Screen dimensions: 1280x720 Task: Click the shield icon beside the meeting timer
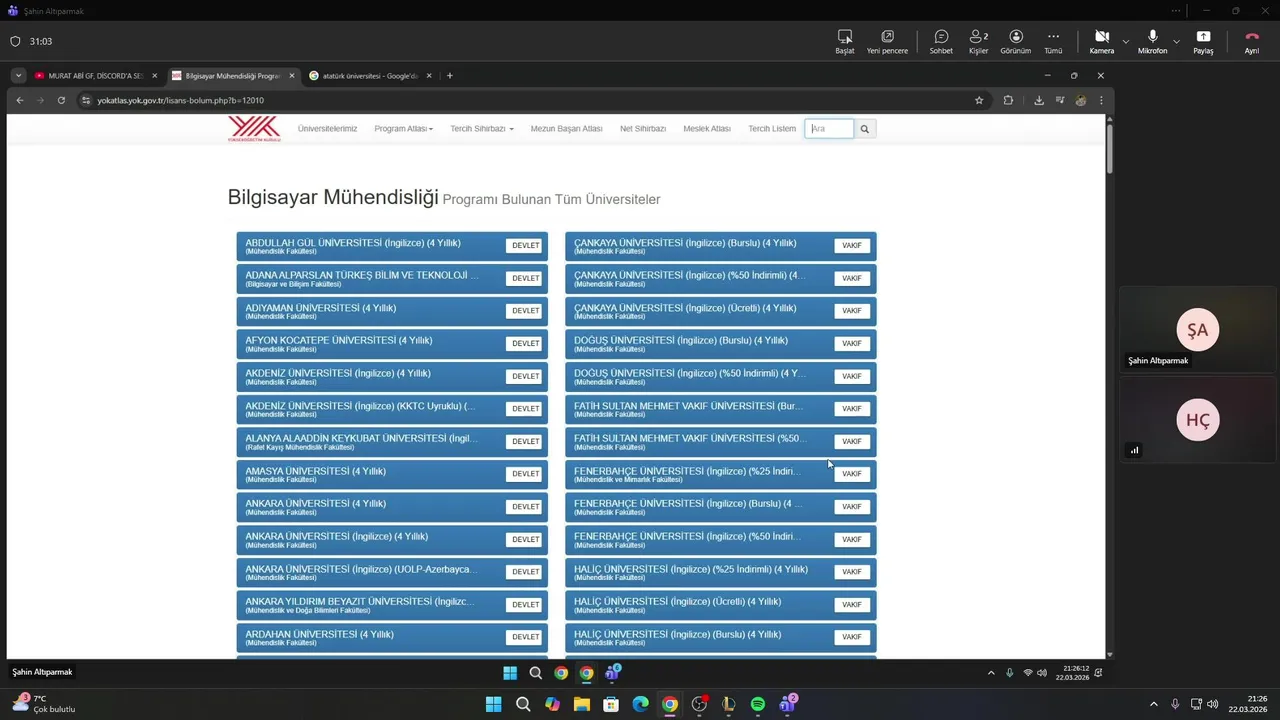click(x=15, y=41)
